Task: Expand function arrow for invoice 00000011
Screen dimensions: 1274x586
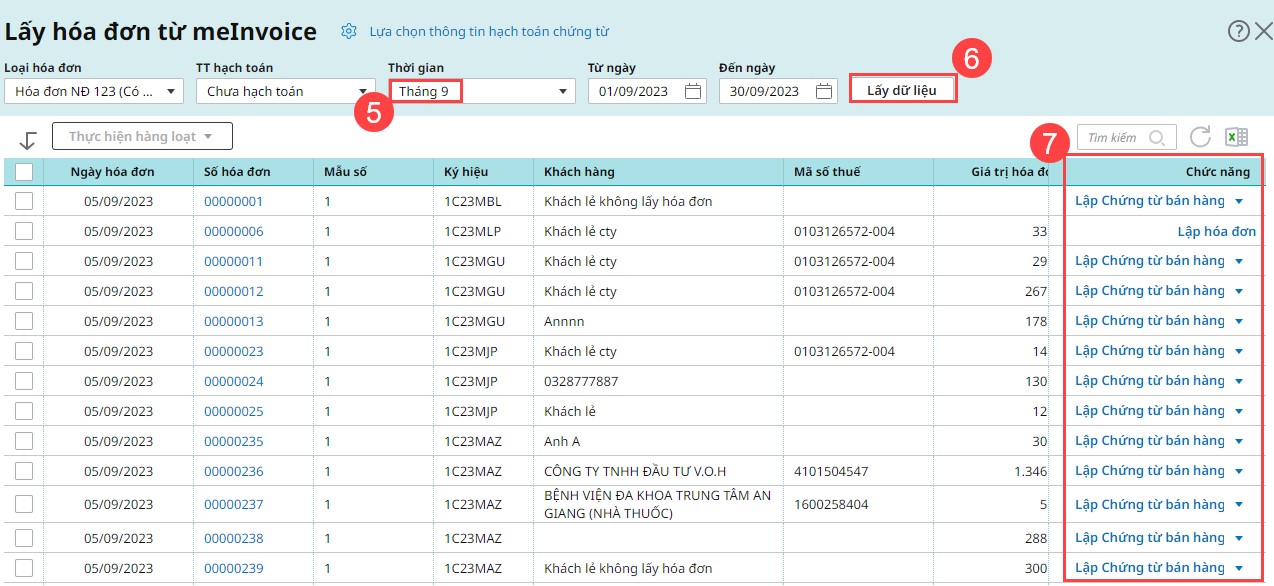Action: (1239, 261)
